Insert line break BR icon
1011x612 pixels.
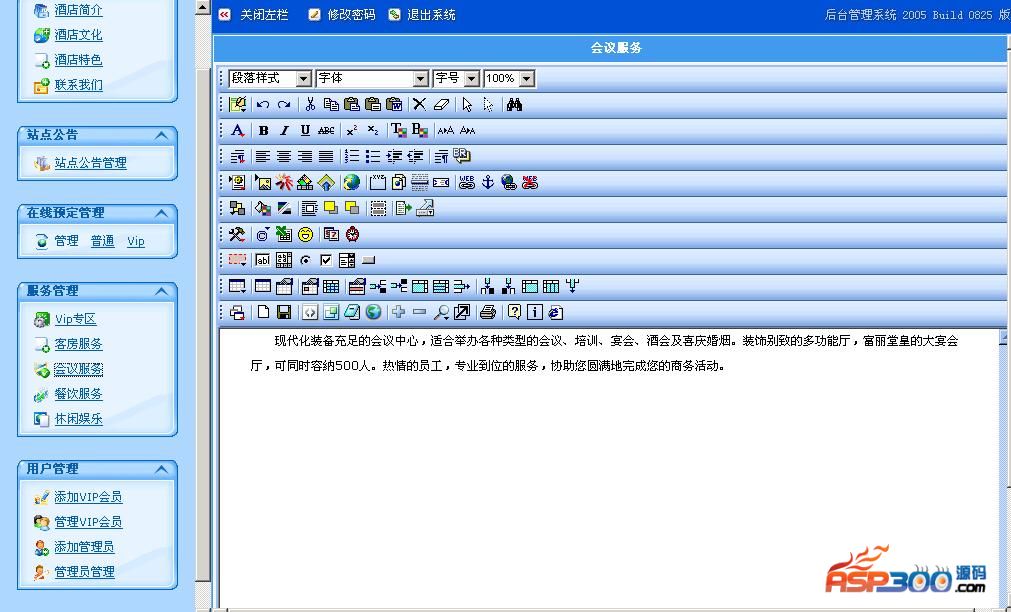click(462, 156)
